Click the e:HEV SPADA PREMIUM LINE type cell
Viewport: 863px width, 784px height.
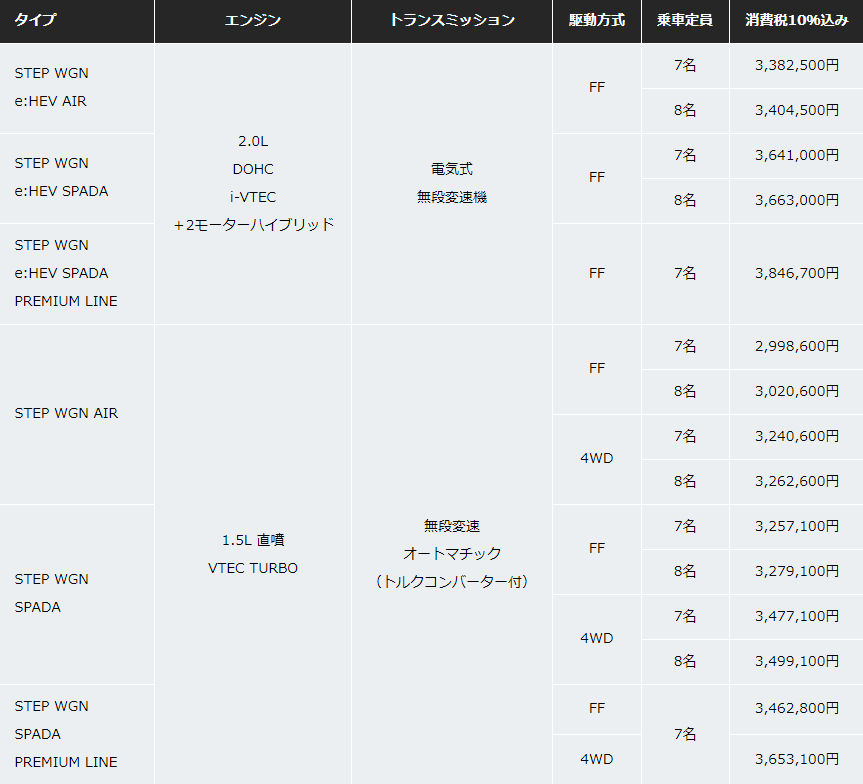pos(65,273)
